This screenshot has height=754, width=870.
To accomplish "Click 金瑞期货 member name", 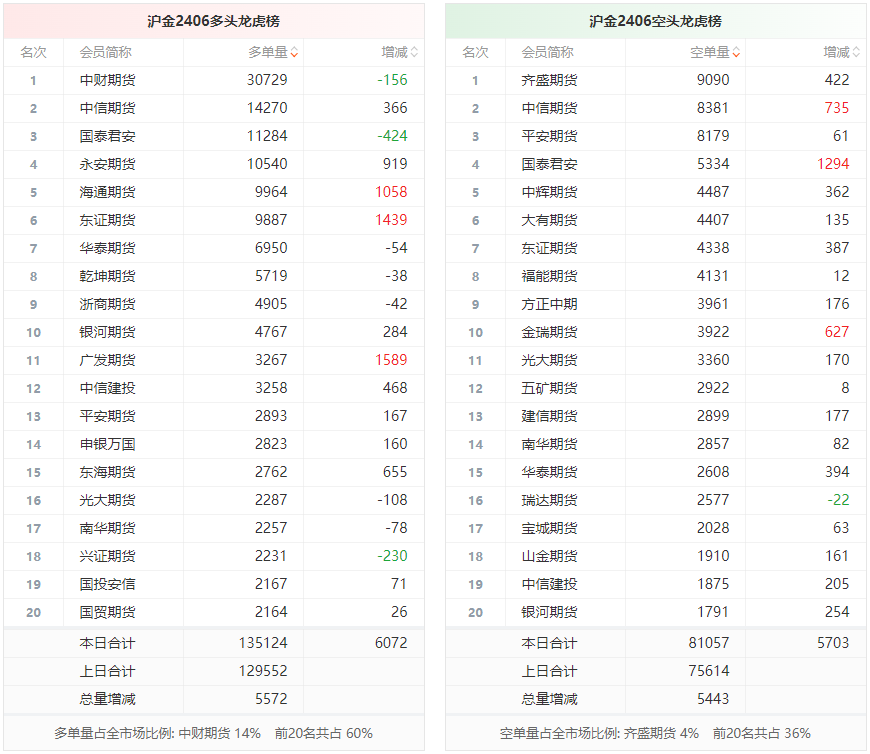I will pos(549,332).
